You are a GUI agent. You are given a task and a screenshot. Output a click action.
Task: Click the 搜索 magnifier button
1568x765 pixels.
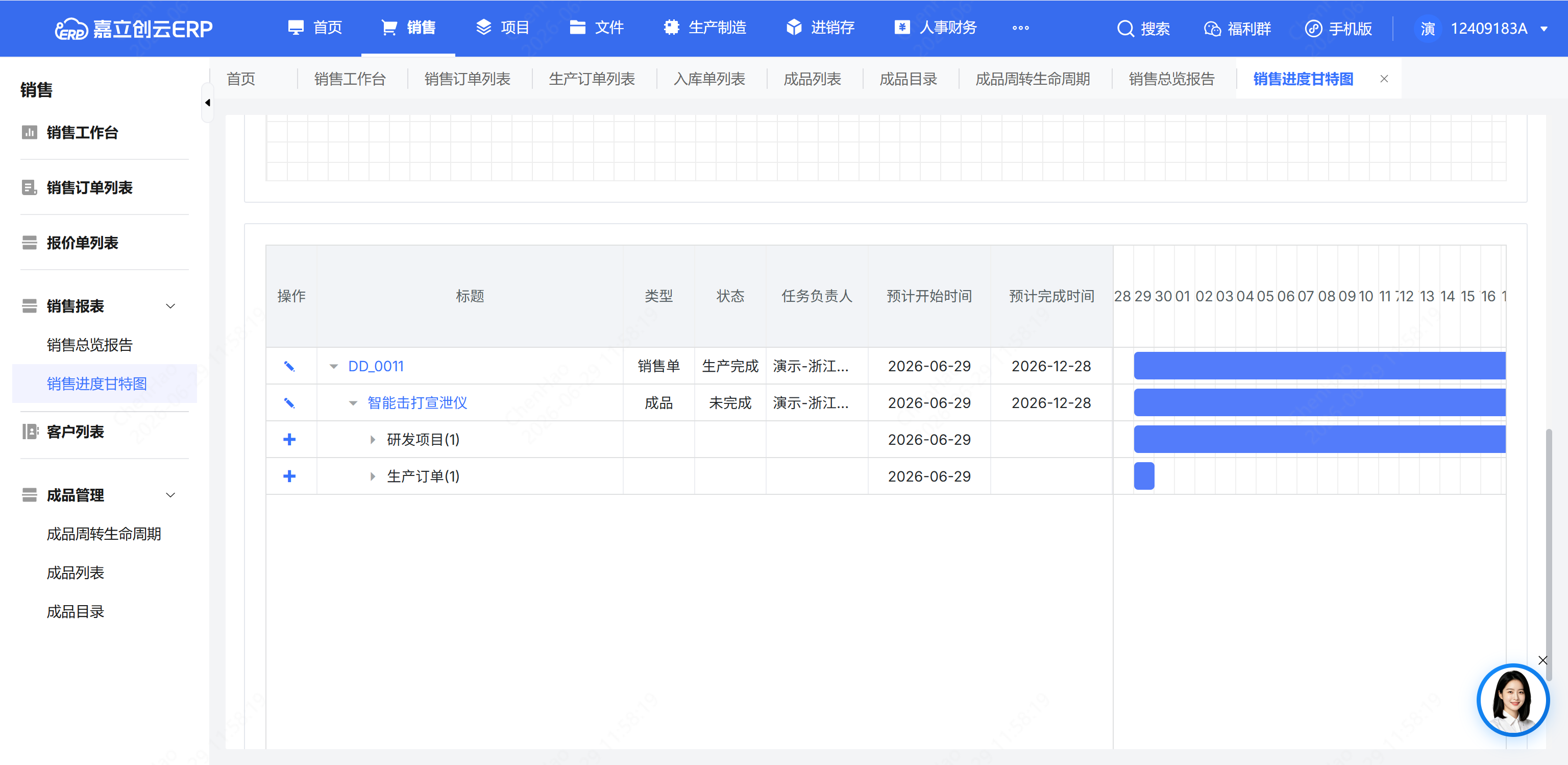click(x=1143, y=29)
